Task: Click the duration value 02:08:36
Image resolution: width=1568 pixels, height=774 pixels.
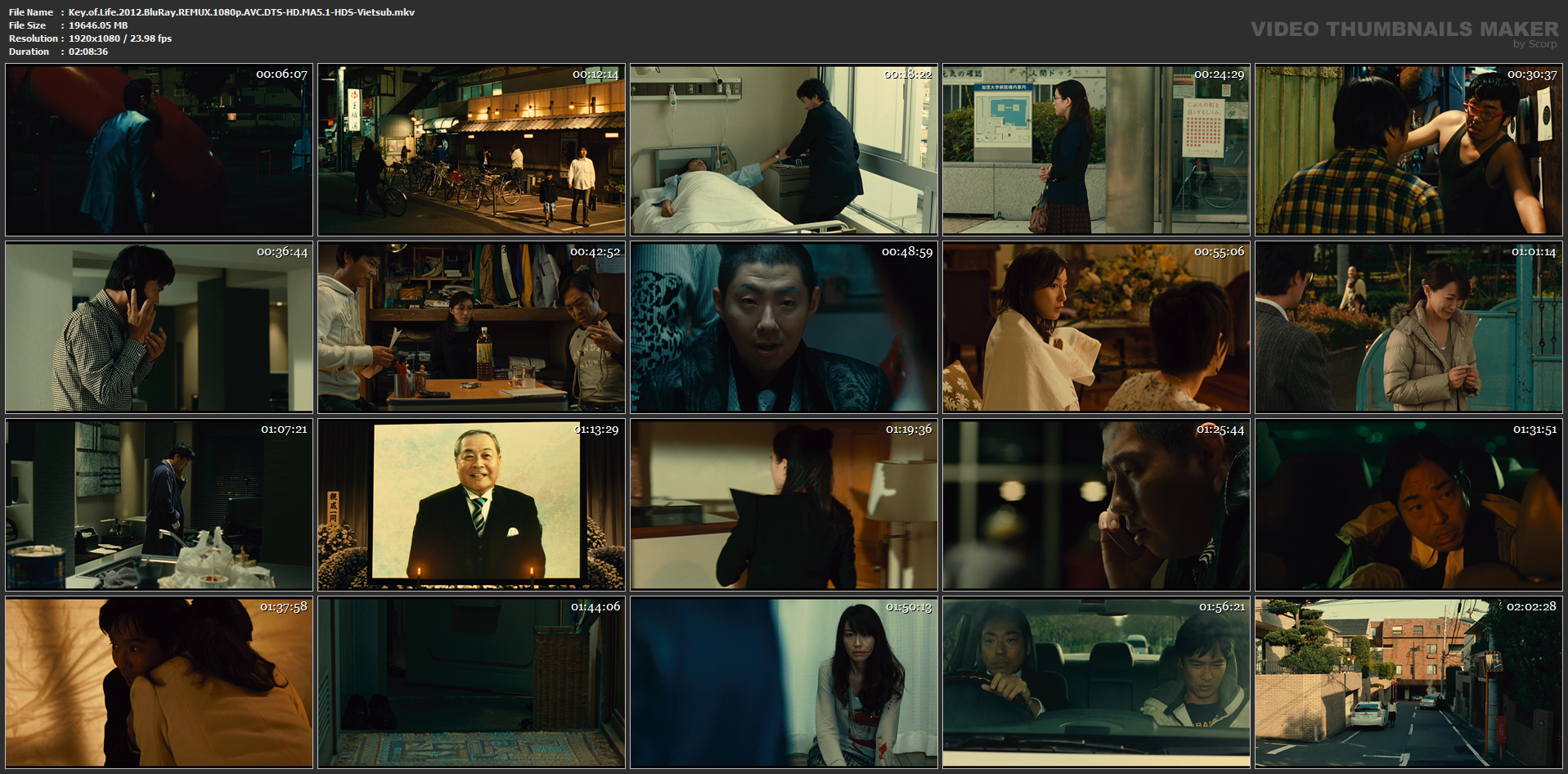Action: (x=88, y=52)
